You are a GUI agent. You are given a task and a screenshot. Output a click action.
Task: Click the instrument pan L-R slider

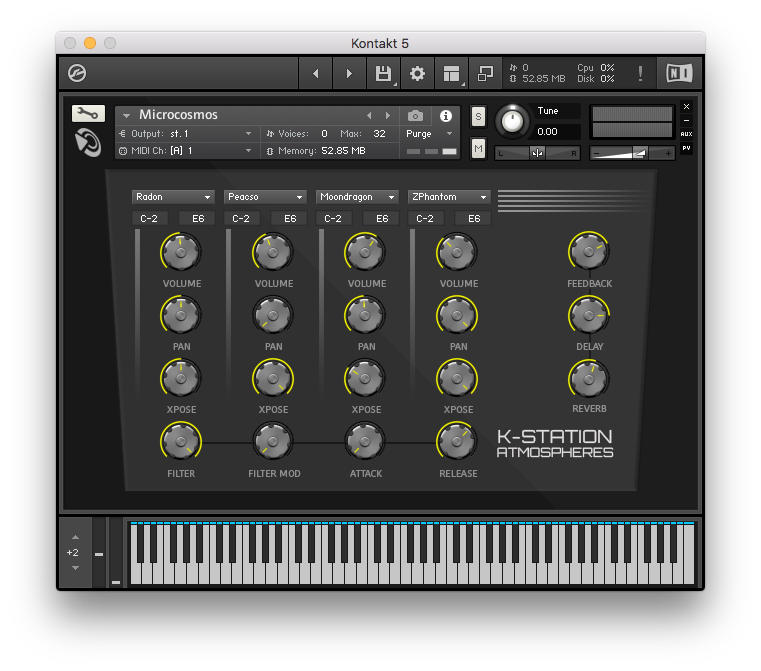tap(537, 153)
